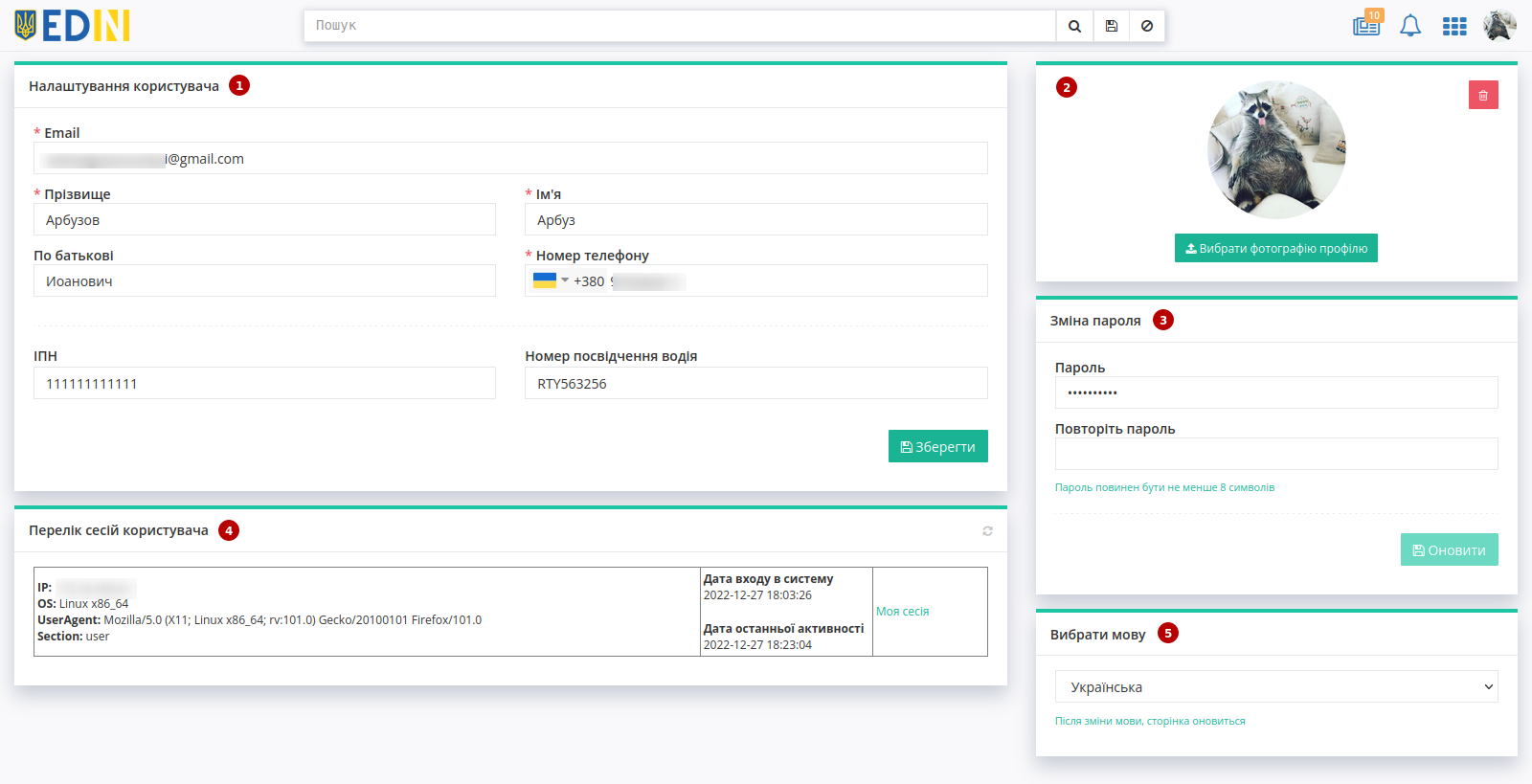Click the Зберегти button

938,446
